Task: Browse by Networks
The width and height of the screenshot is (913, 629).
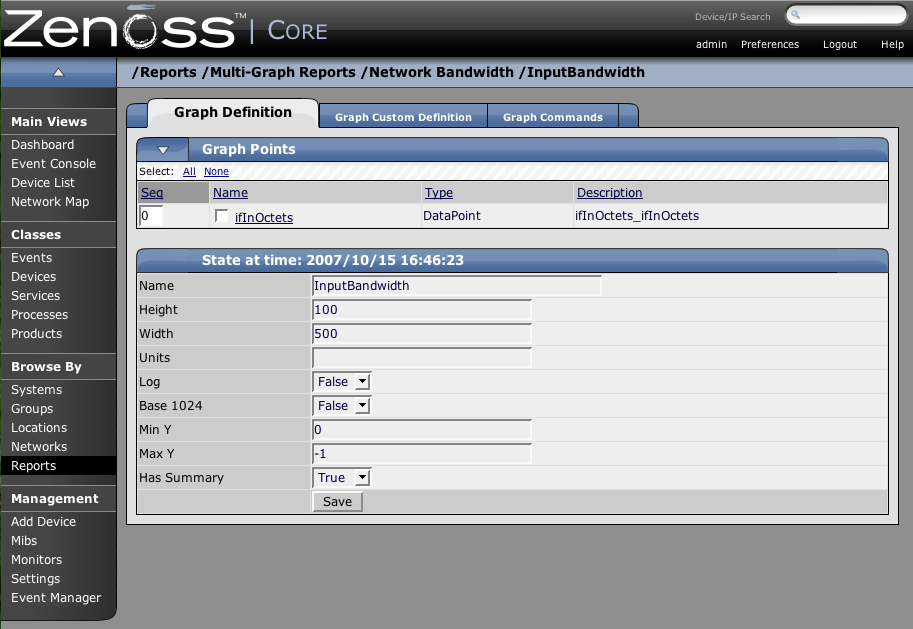Action: 39,447
